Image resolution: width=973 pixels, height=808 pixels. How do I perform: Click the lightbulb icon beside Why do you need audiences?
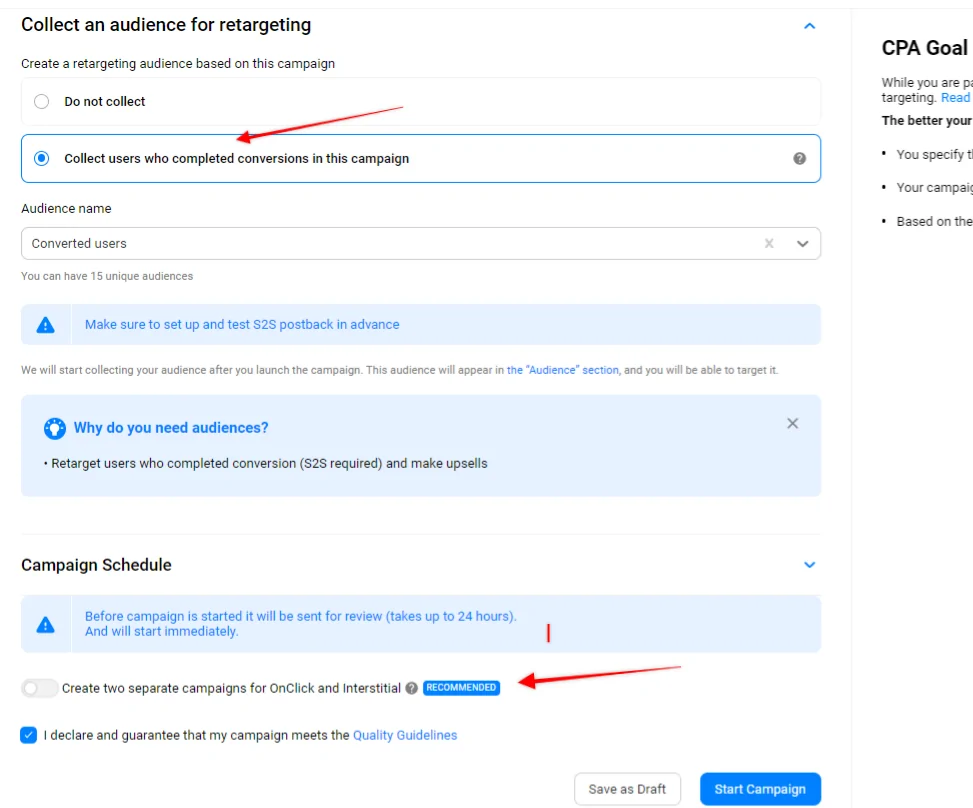54,428
